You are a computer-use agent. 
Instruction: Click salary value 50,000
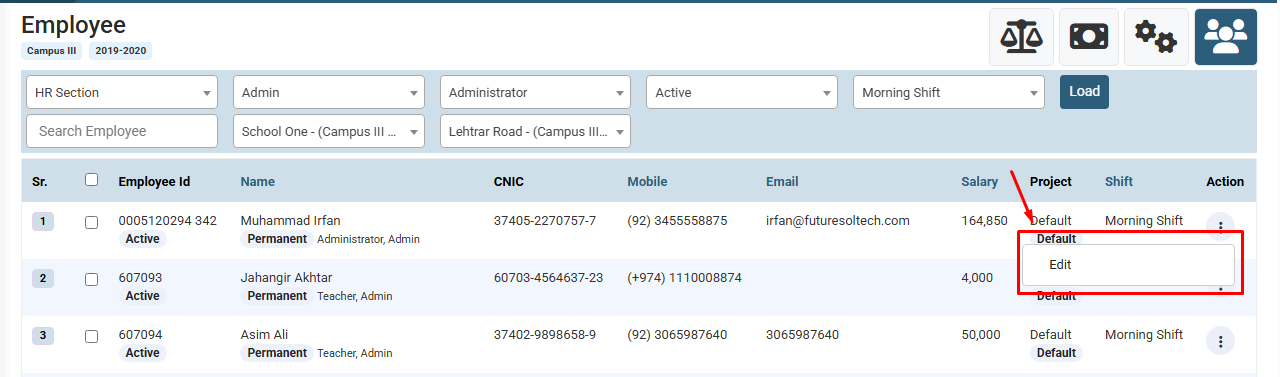pyautogui.click(x=981, y=334)
